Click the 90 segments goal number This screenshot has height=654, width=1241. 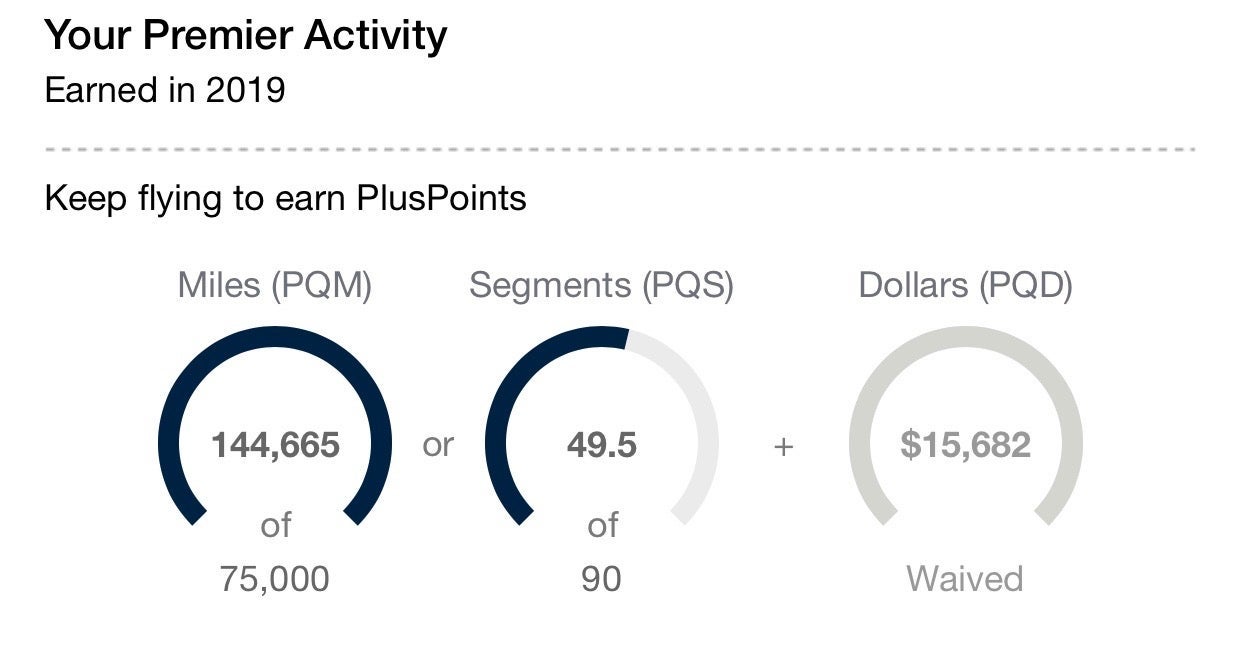(x=601, y=579)
